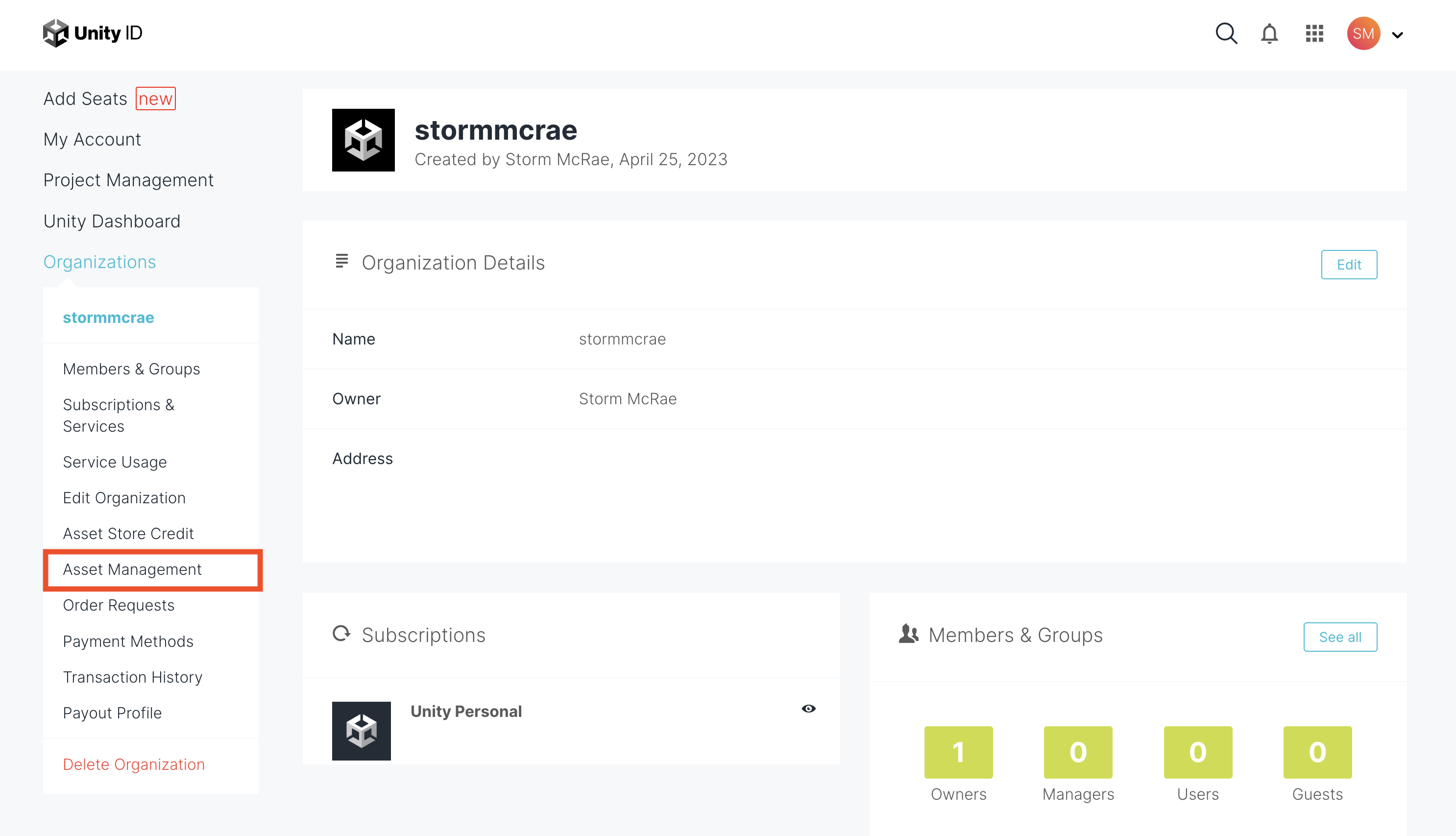Open Subscriptions & Services
1456x836 pixels.
(x=119, y=415)
